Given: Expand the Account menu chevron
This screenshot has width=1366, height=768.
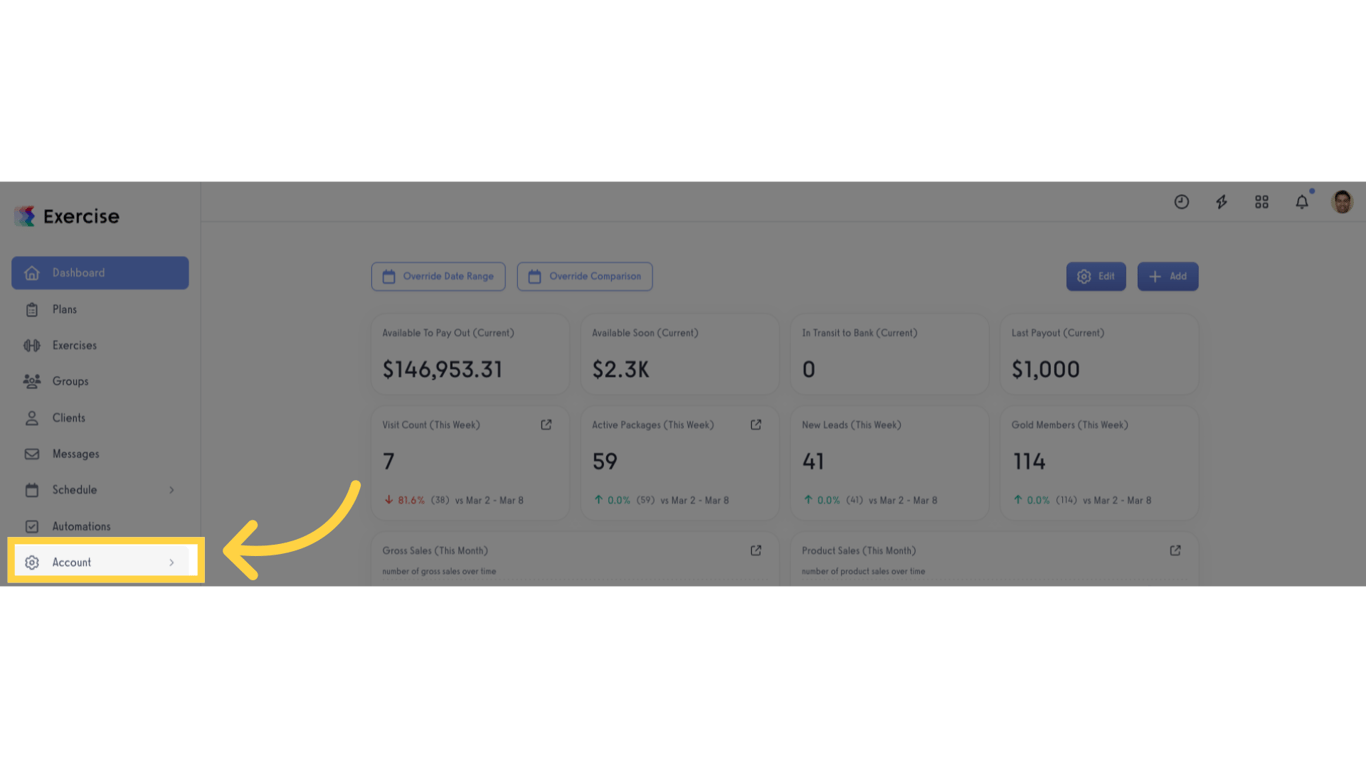Looking at the screenshot, I should click(x=172, y=563).
